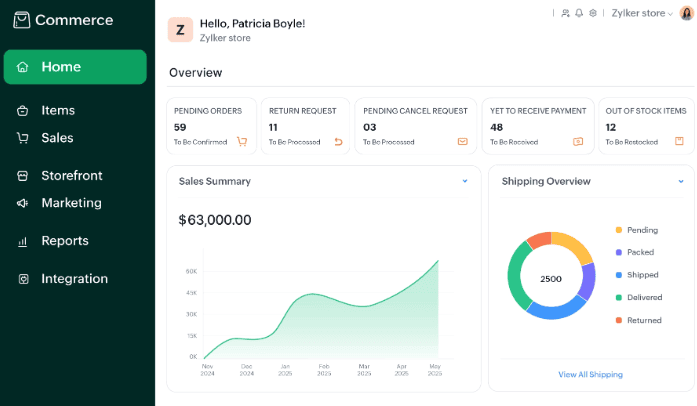The height and width of the screenshot is (406, 697).
Task: Click the notifications bell icon
Action: [579, 13]
